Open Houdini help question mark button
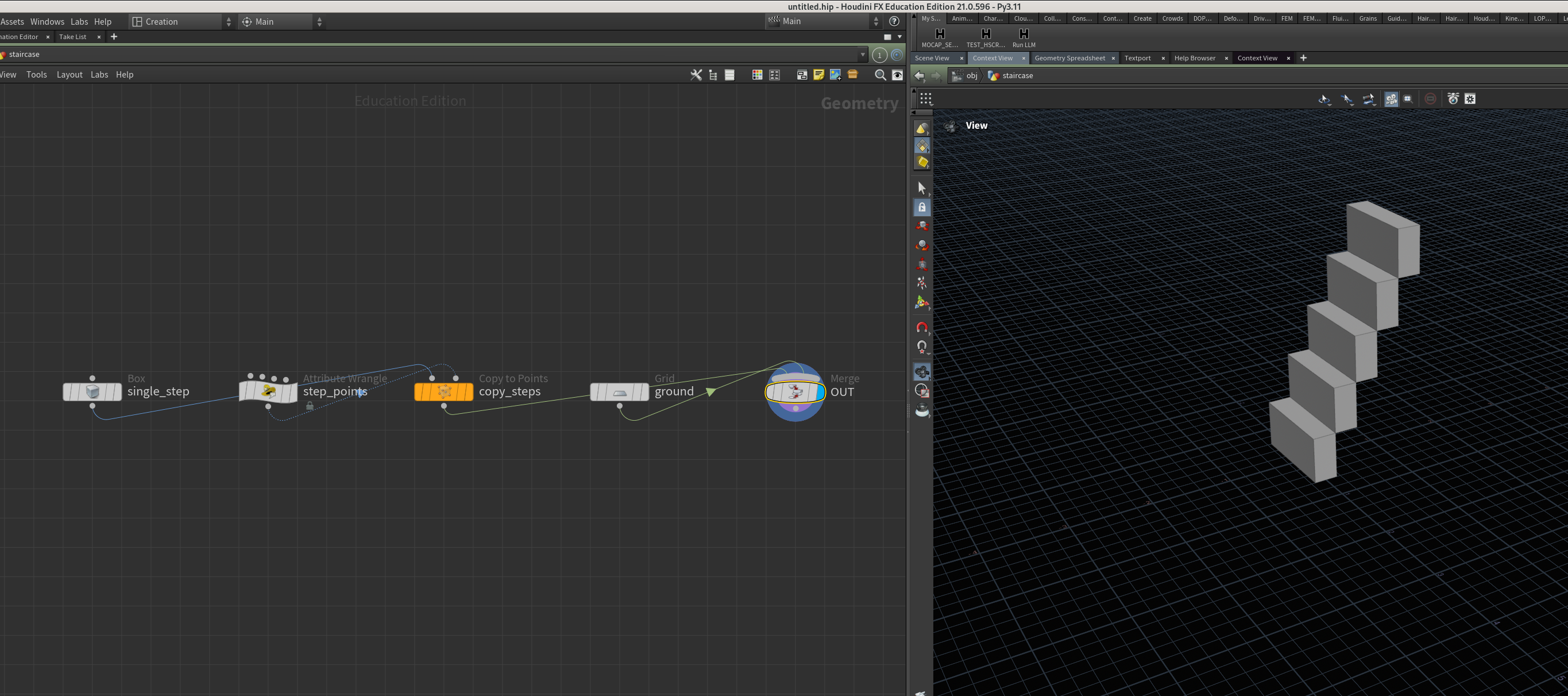This screenshot has height=696, width=1568. (x=894, y=21)
